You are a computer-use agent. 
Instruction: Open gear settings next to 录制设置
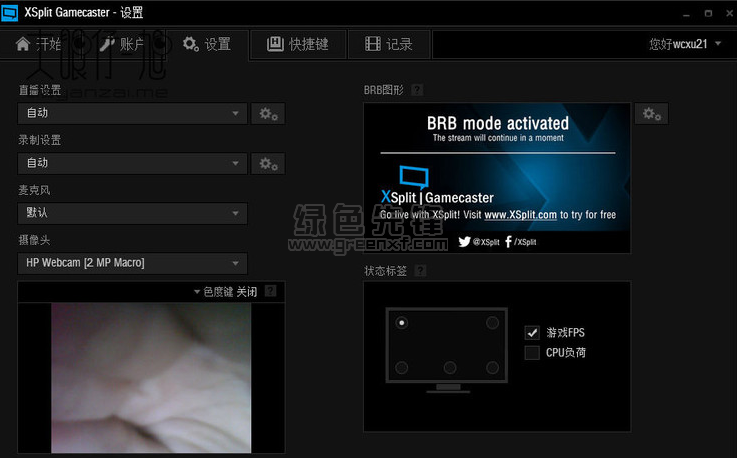(268, 163)
